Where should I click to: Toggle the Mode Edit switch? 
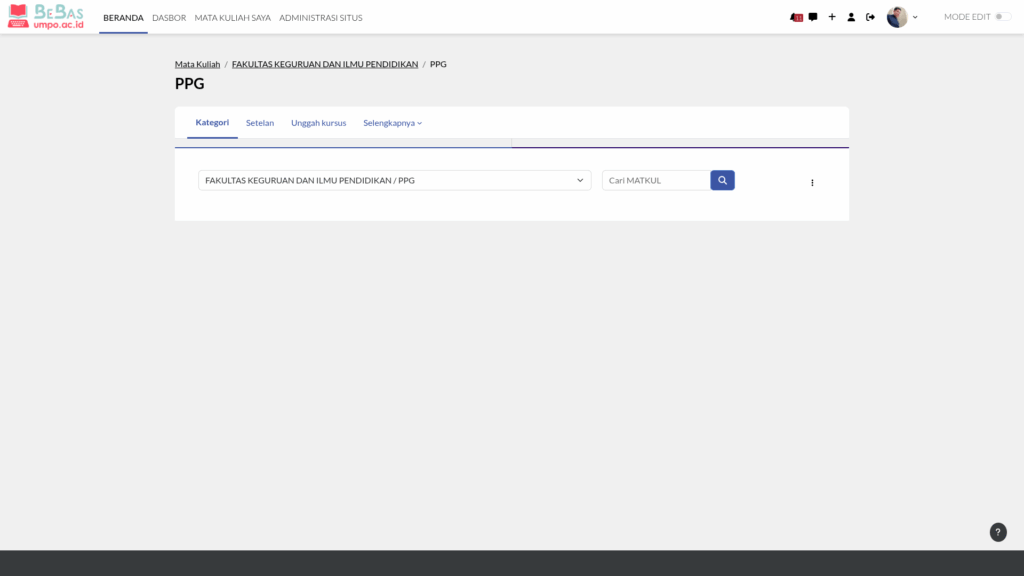click(x=1002, y=17)
